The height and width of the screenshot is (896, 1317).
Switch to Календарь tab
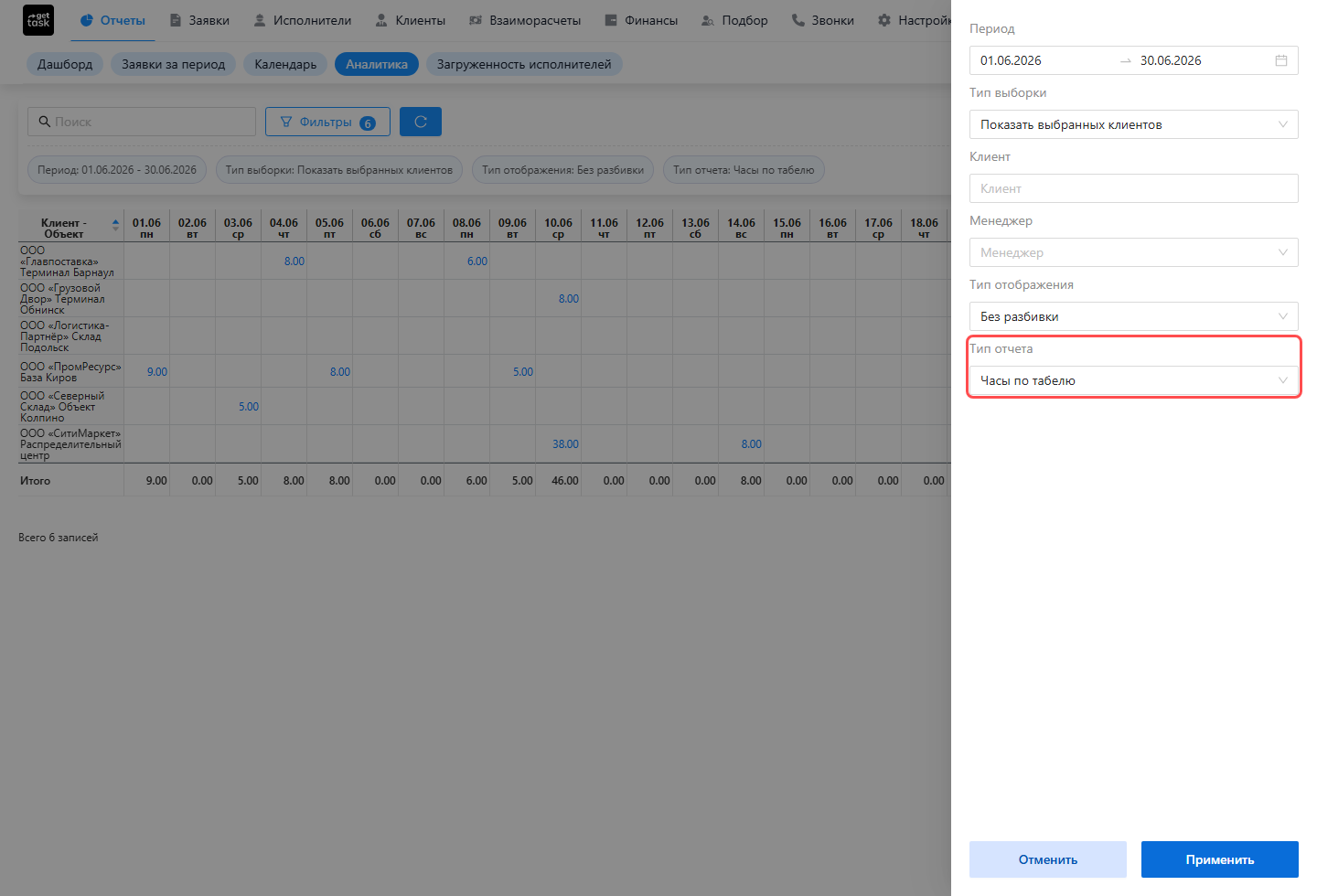(x=285, y=64)
